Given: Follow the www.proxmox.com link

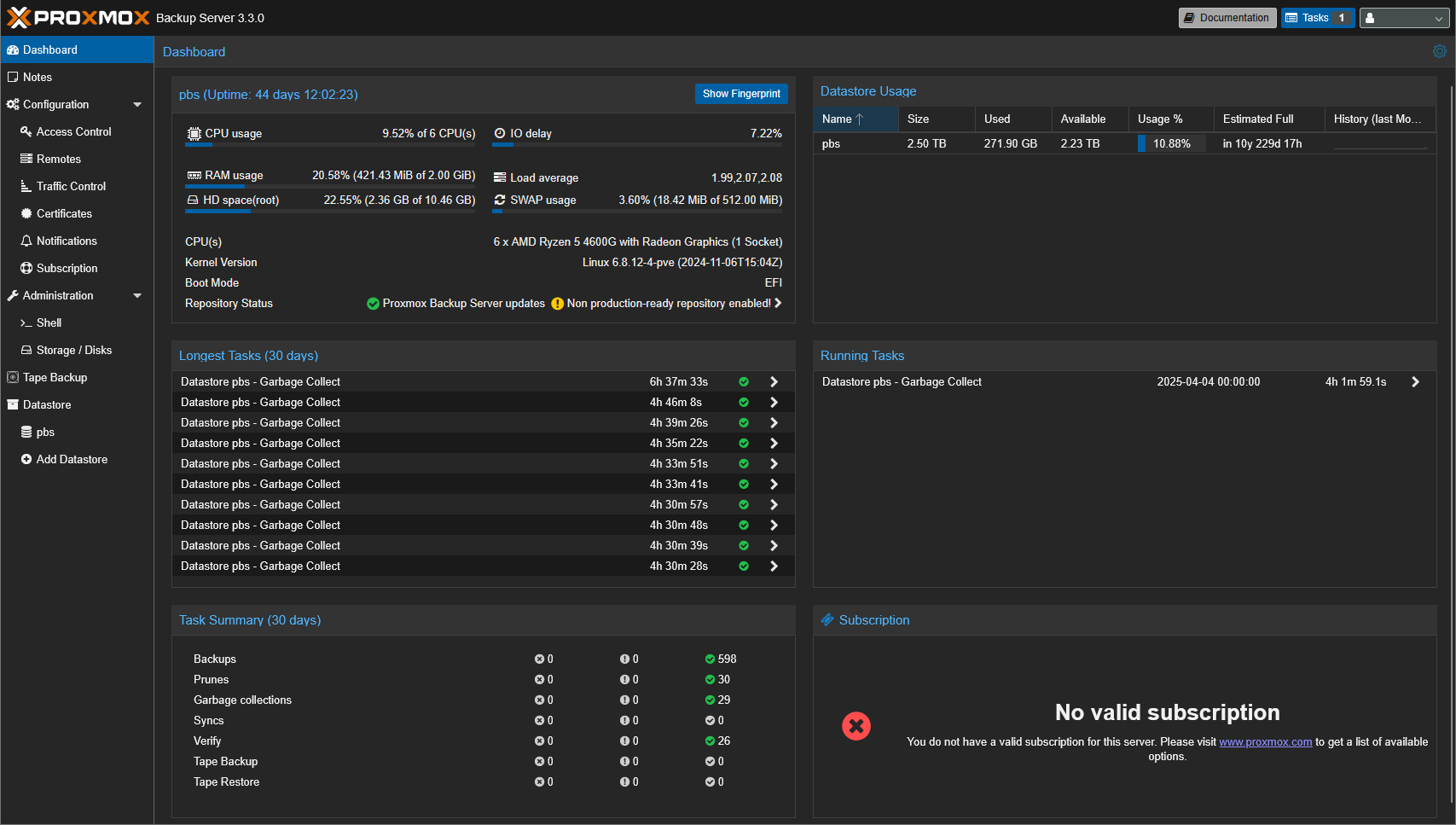Looking at the screenshot, I should (1265, 741).
